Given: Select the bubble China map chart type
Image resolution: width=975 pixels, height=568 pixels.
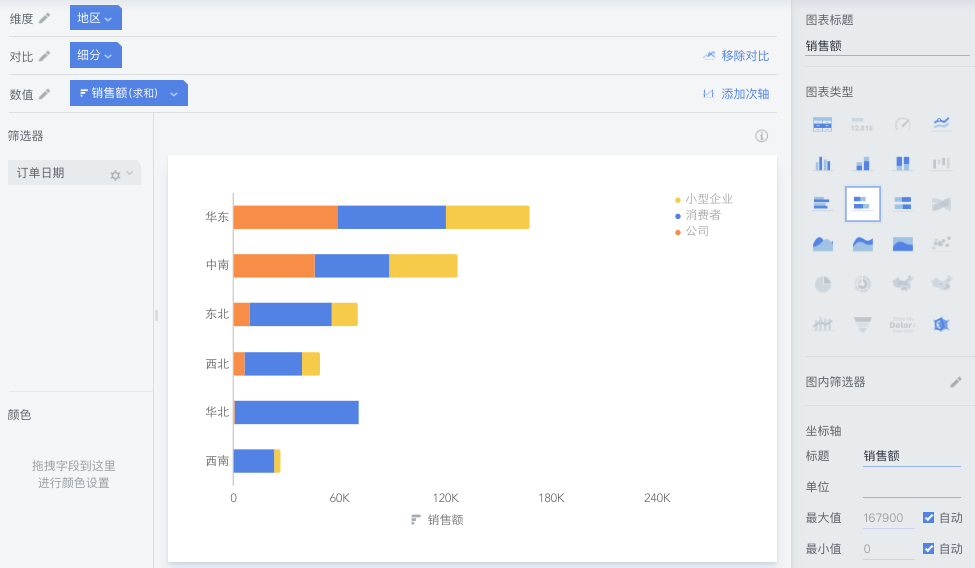Looking at the screenshot, I should 941,284.
